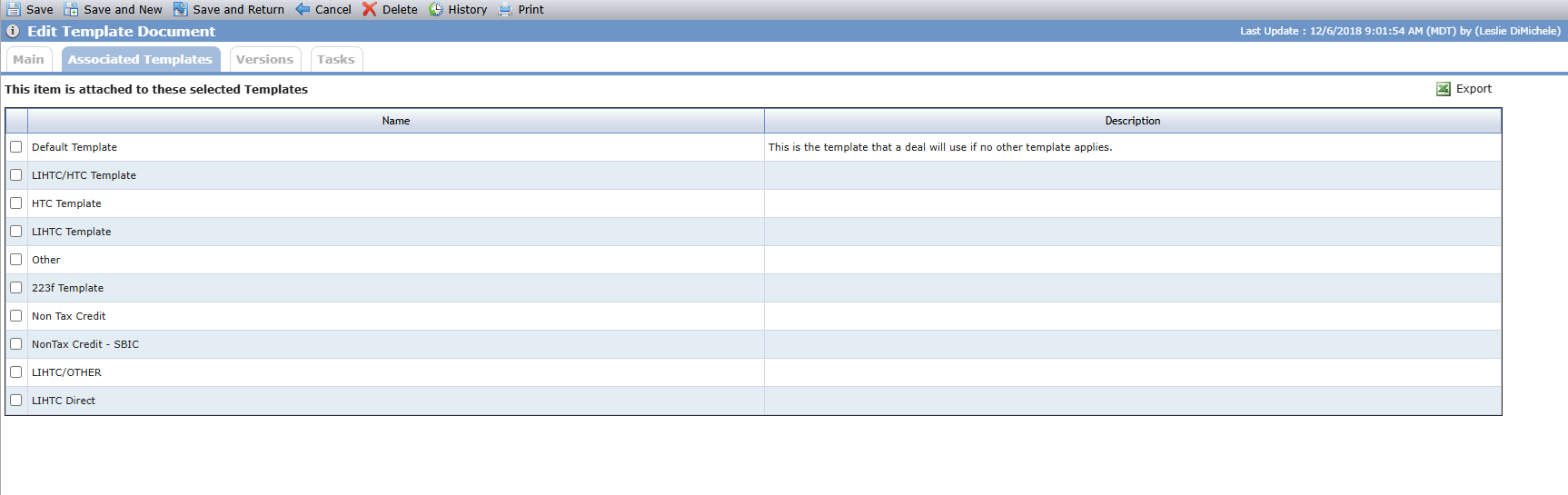The width and height of the screenshot is (1568, 495).
Task: Enable the 223f Template checkbox
Action: click(x=16, y=288)
